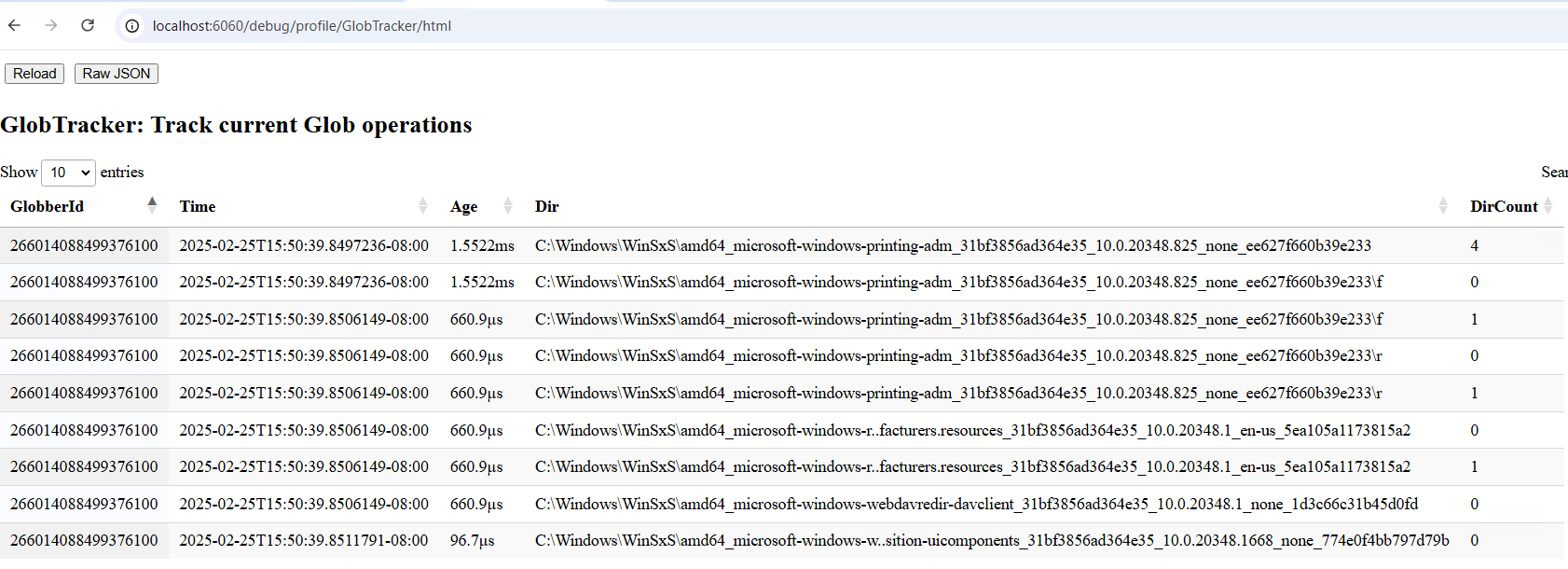The image size is (1568, 569).
Task: Click the DirCount value 4
Action: (x=1475, y=245)
